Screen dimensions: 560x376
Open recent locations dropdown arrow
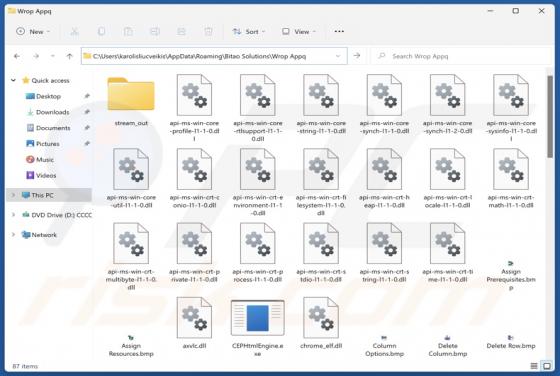pyautogui.click(x=52, y=56)
